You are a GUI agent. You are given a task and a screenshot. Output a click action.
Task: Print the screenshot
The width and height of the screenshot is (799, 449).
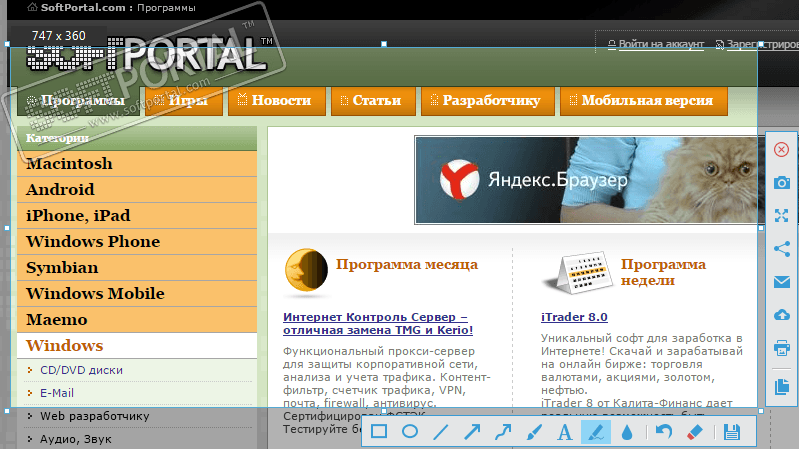pos(782,348)
